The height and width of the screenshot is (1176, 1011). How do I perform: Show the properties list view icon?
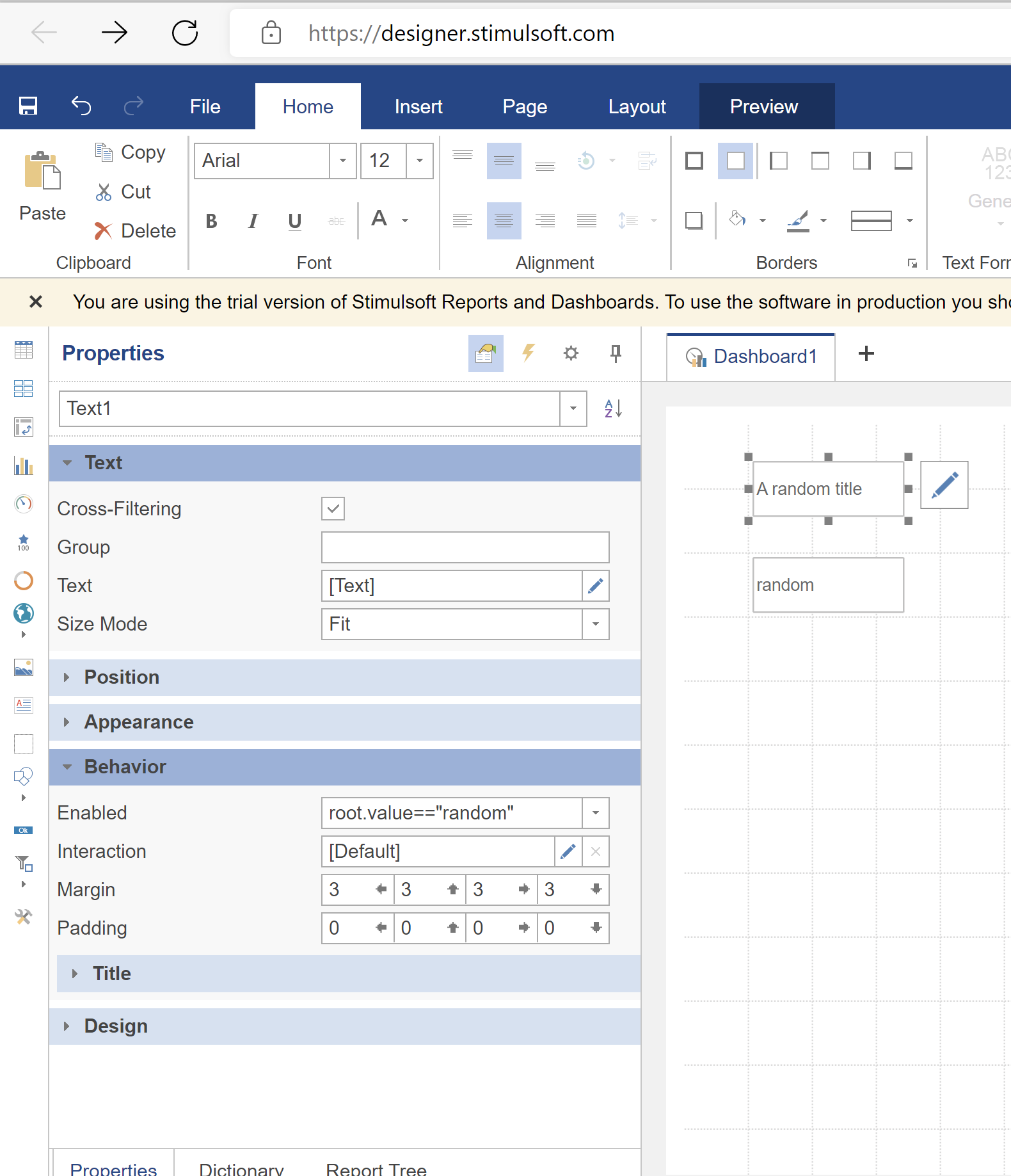coord(486,353)
